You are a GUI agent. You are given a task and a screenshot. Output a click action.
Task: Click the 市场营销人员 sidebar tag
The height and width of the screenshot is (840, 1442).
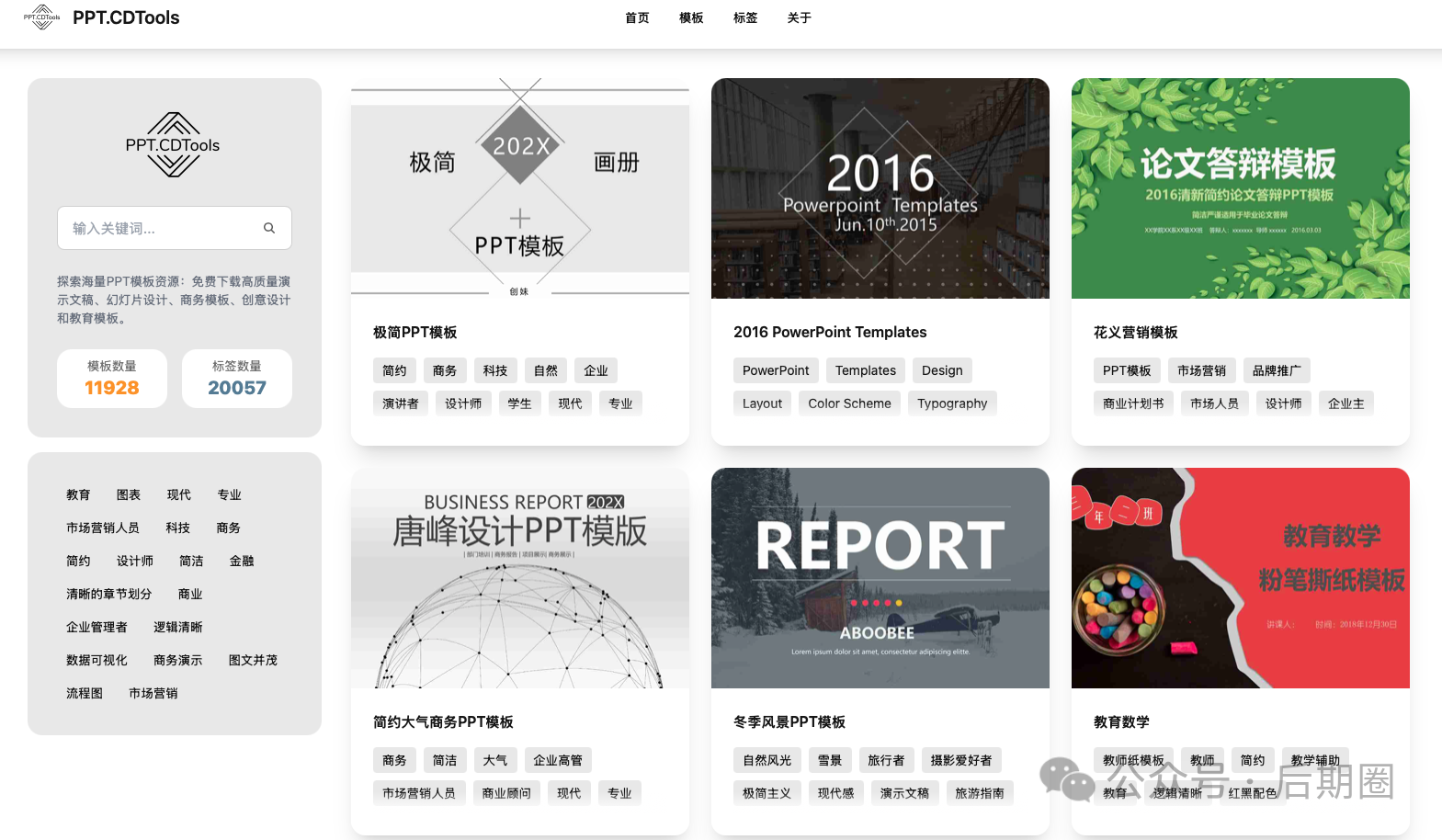click(x=103, y=528)
